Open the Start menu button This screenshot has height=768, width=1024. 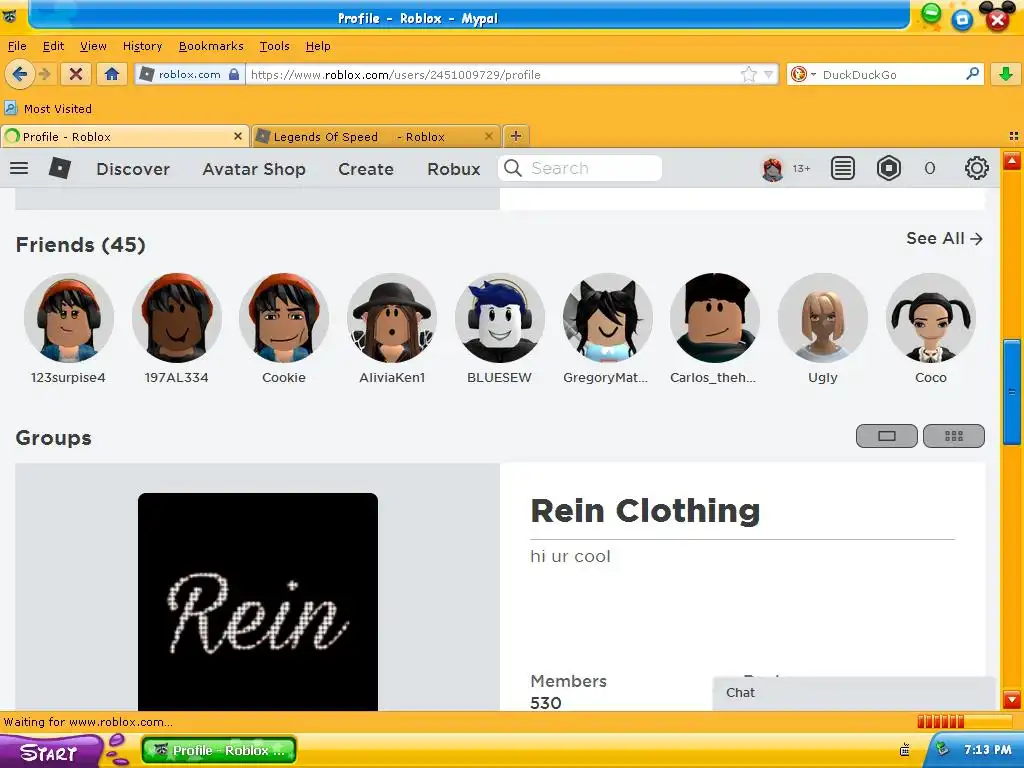pos(50,752)
